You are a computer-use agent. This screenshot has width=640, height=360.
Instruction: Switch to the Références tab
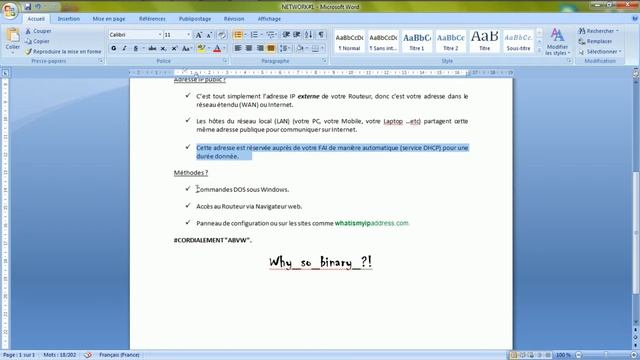coord(152,19)
